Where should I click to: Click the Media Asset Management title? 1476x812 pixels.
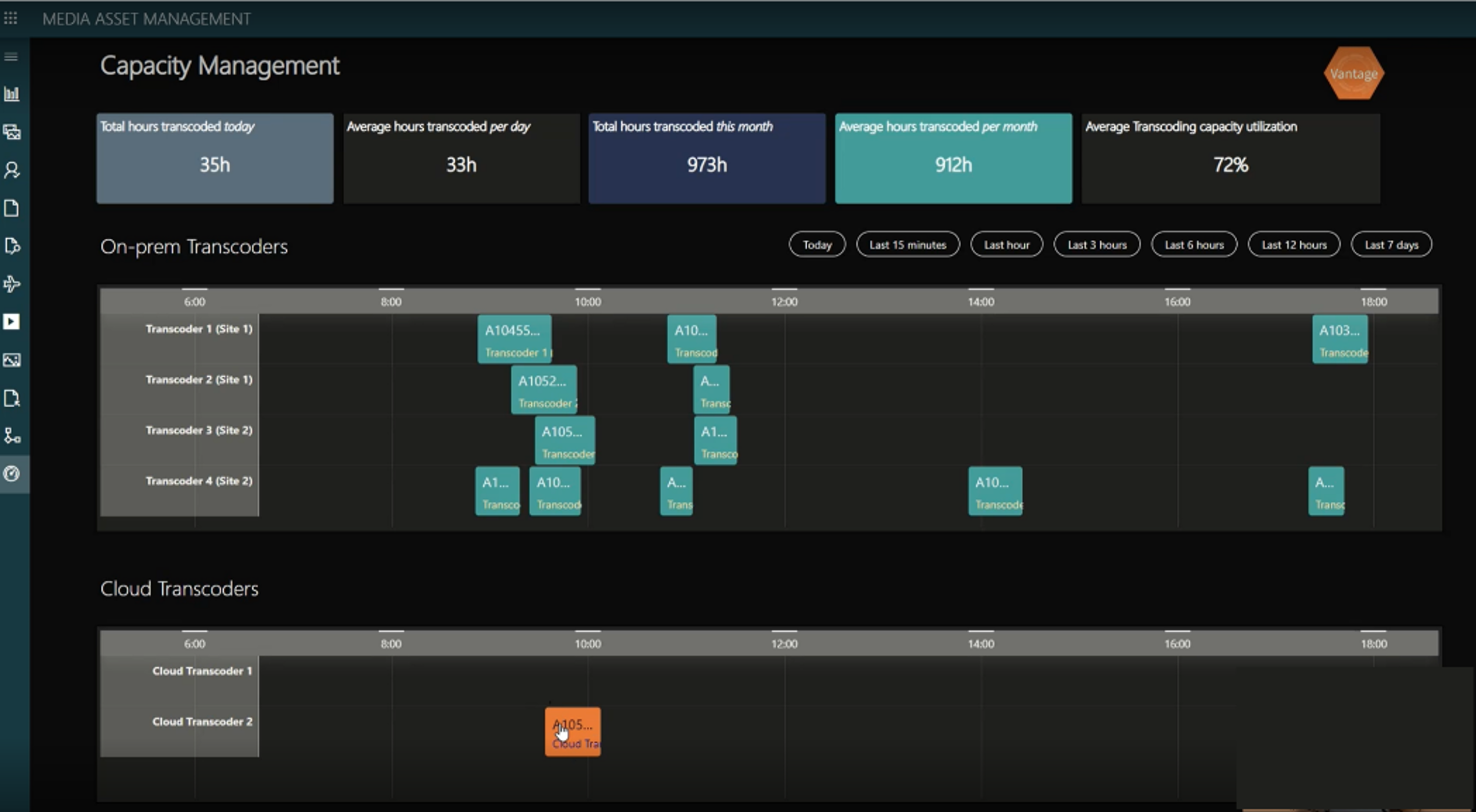[x=147, y=19]
